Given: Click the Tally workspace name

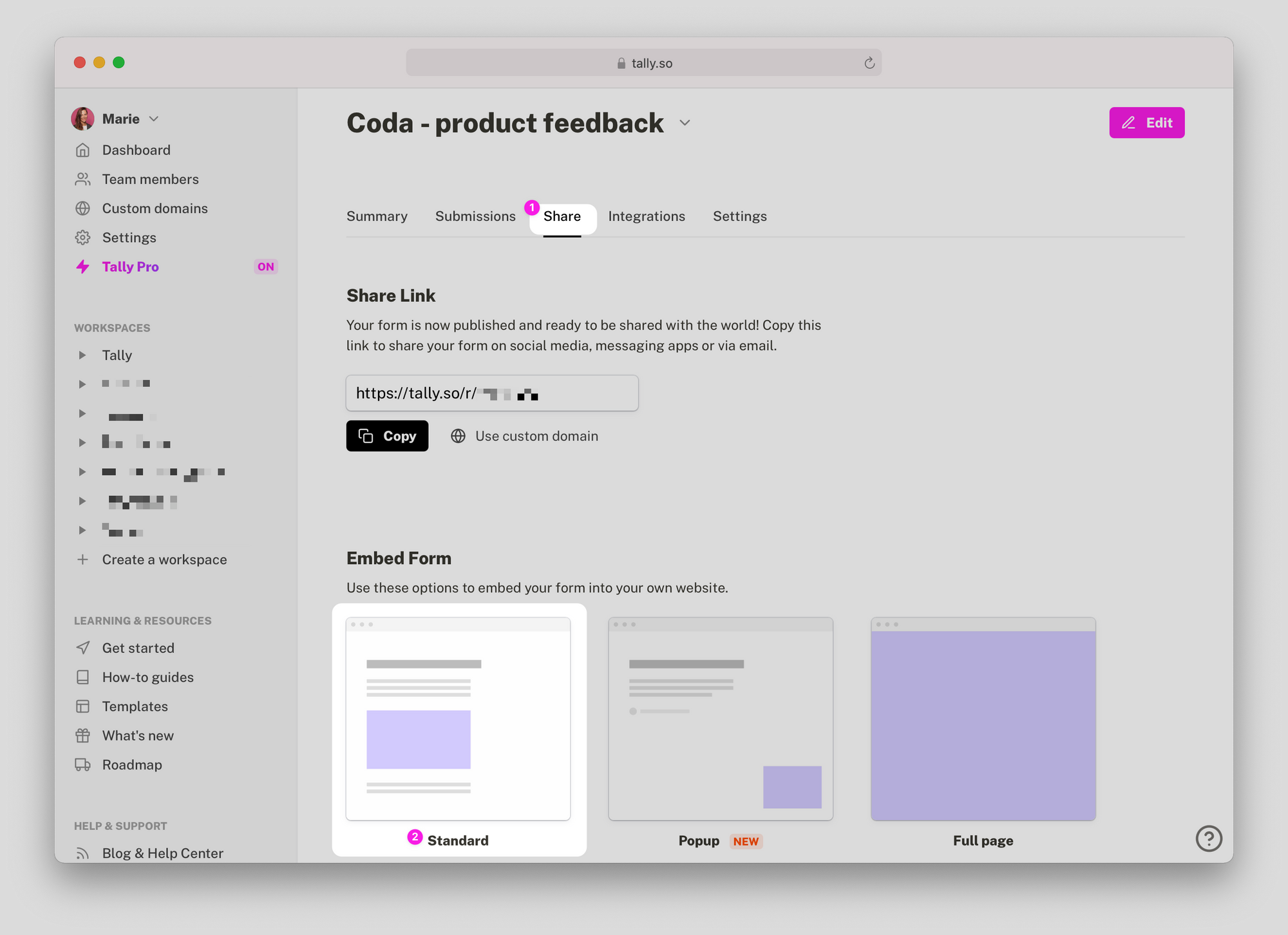Looking at the screenshot, I should [x=117, y=355].
